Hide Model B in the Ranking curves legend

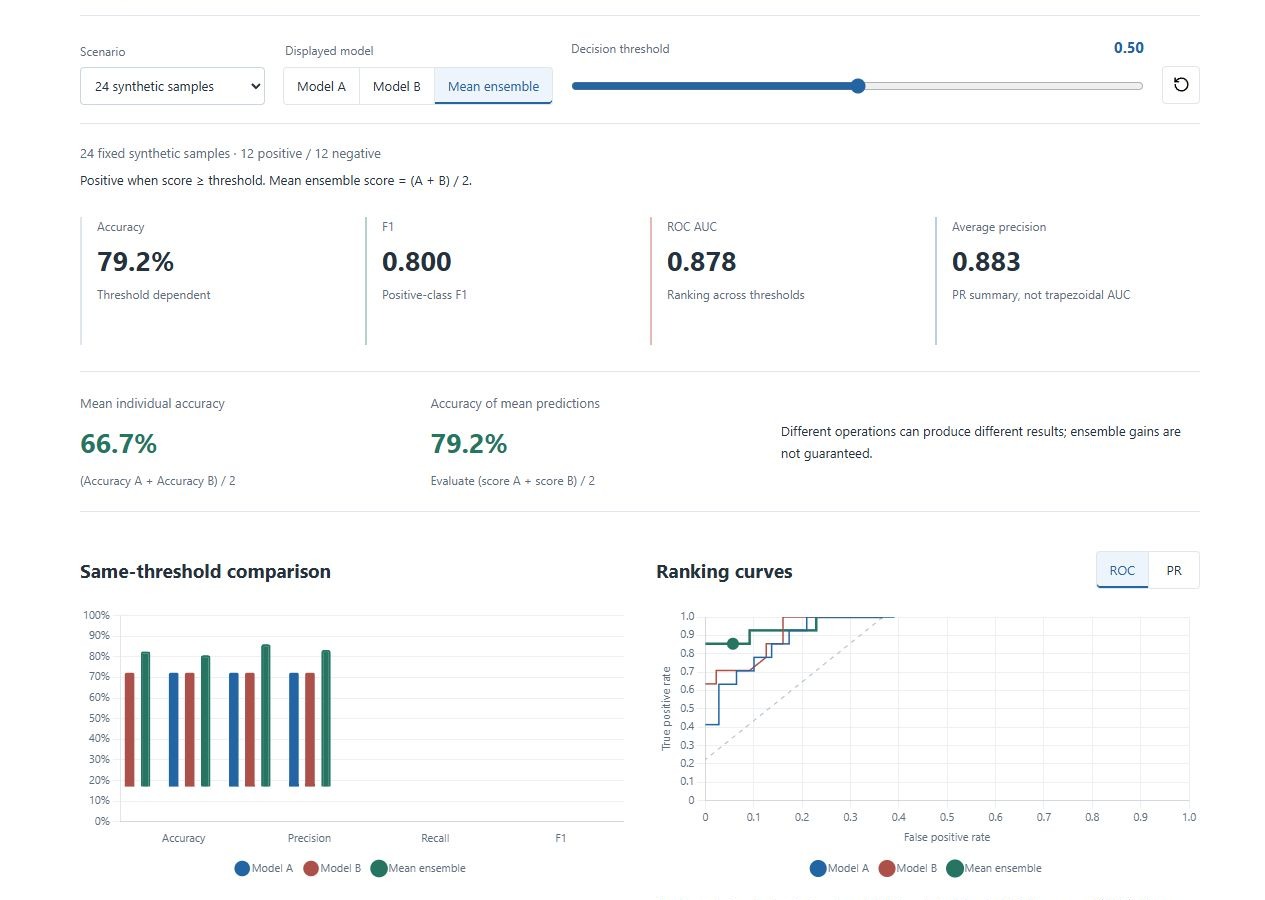pos(908,868)
